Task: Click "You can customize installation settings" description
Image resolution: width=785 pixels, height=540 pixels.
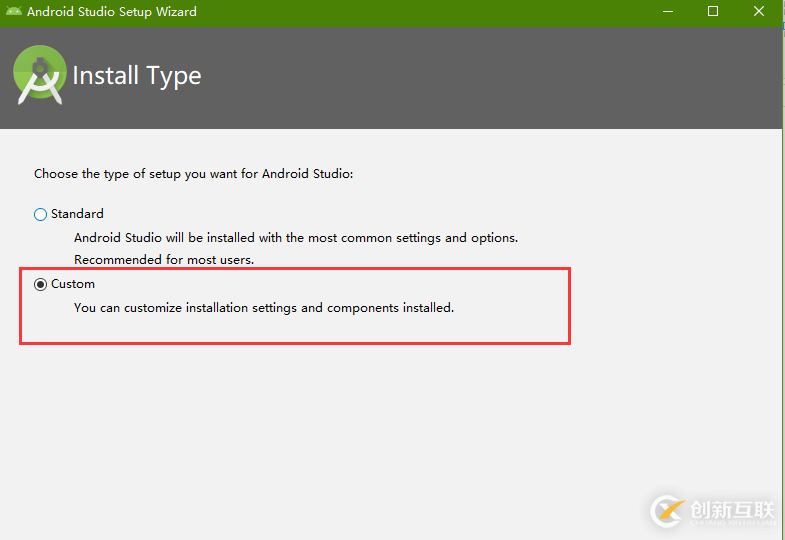Action: [264, 308]
